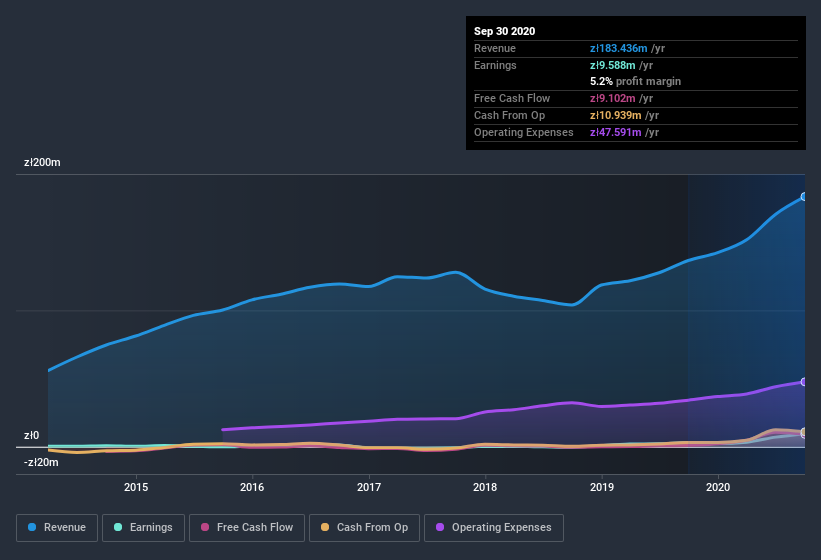Click the Revenue line endpoint marker
Image resolution: width=821 pixels, height=560 pixels.
[804, 197]
